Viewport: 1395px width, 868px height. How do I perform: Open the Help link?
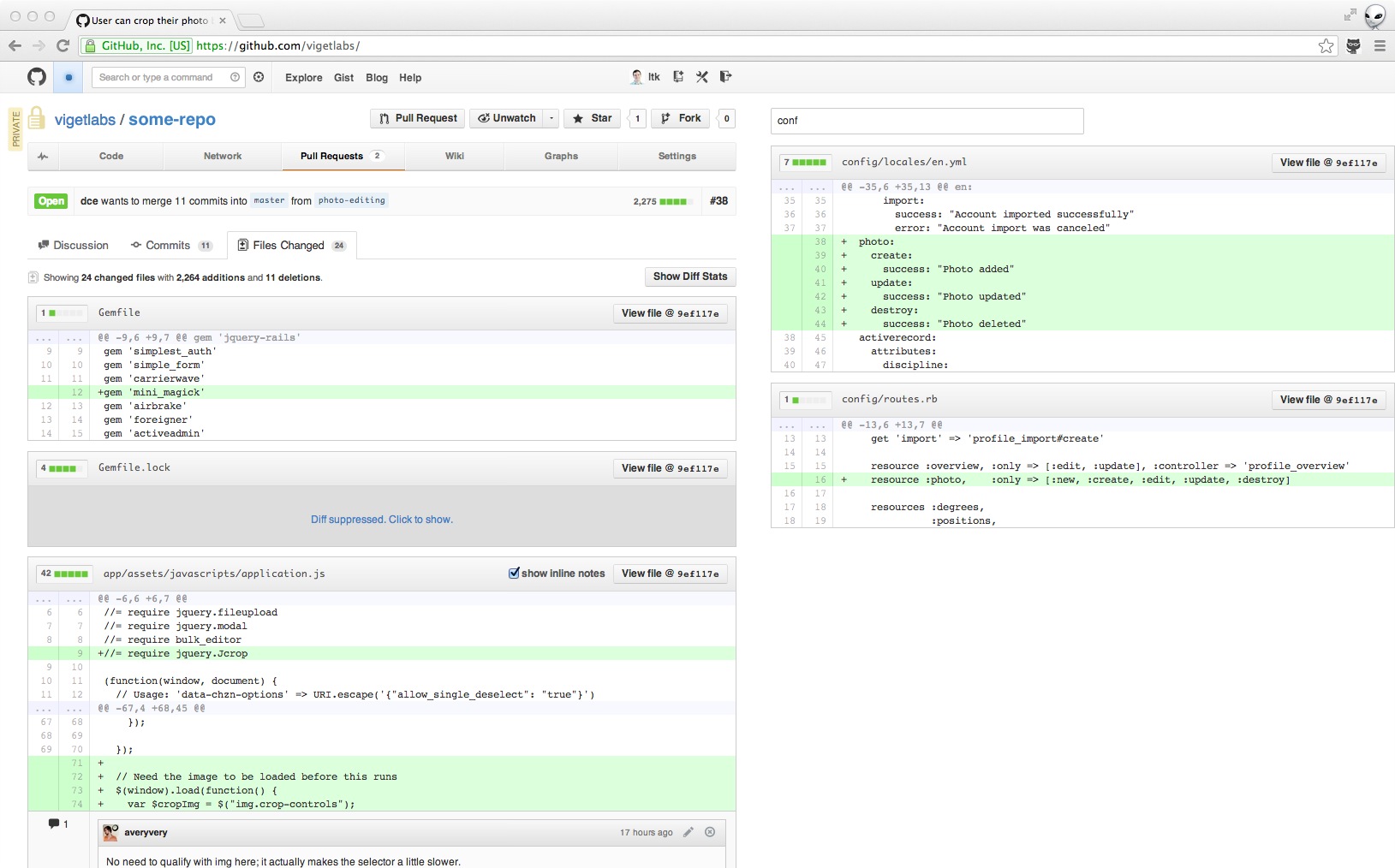pyautogui.click(x=410, y=78)
